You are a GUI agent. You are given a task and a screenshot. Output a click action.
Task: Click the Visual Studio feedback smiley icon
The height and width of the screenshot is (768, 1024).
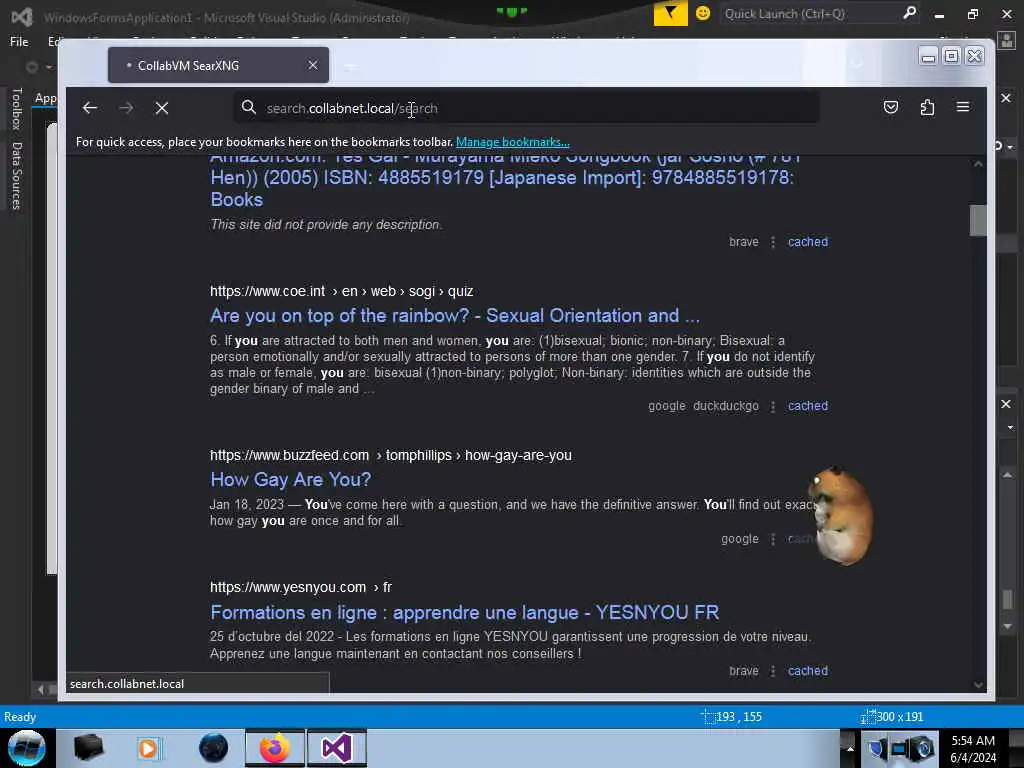point(703,13)
